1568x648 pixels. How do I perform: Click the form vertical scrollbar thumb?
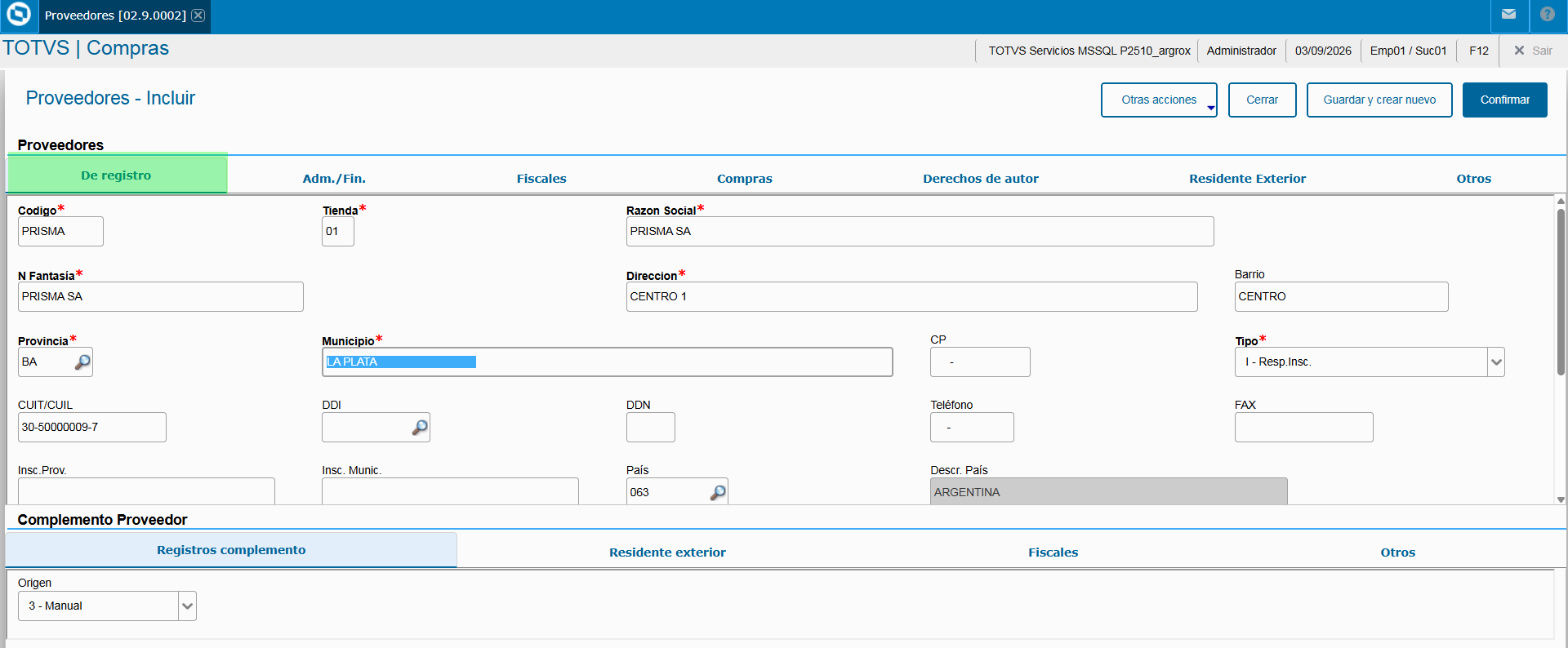pos(1561,292)
